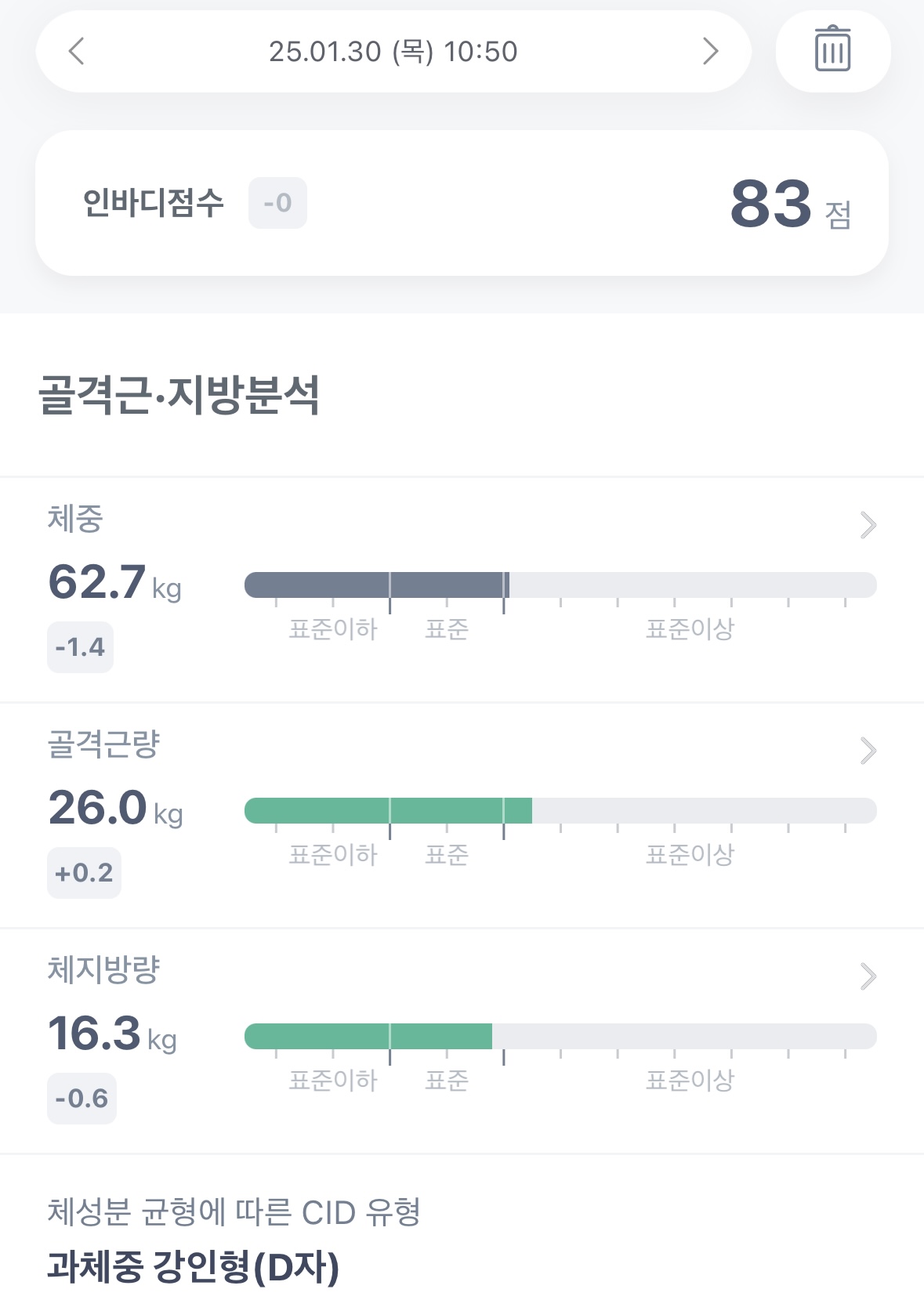
Task: Expand the 체중 weight detail chevron
Action: 868,525
